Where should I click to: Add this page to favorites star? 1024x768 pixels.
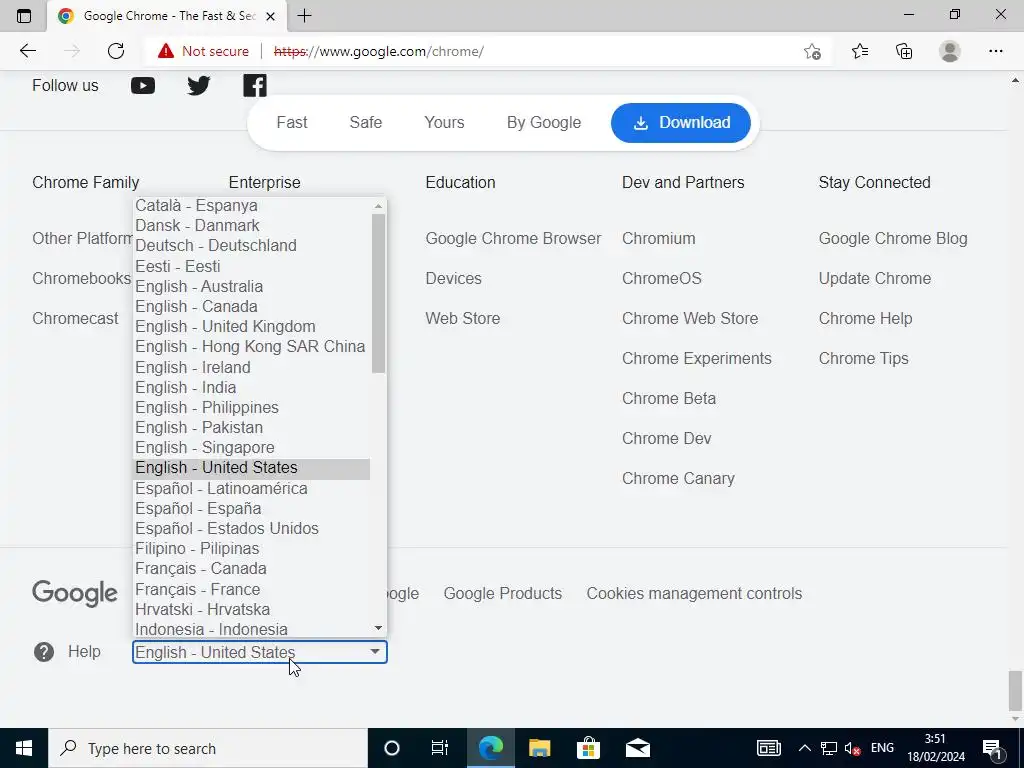812,51
